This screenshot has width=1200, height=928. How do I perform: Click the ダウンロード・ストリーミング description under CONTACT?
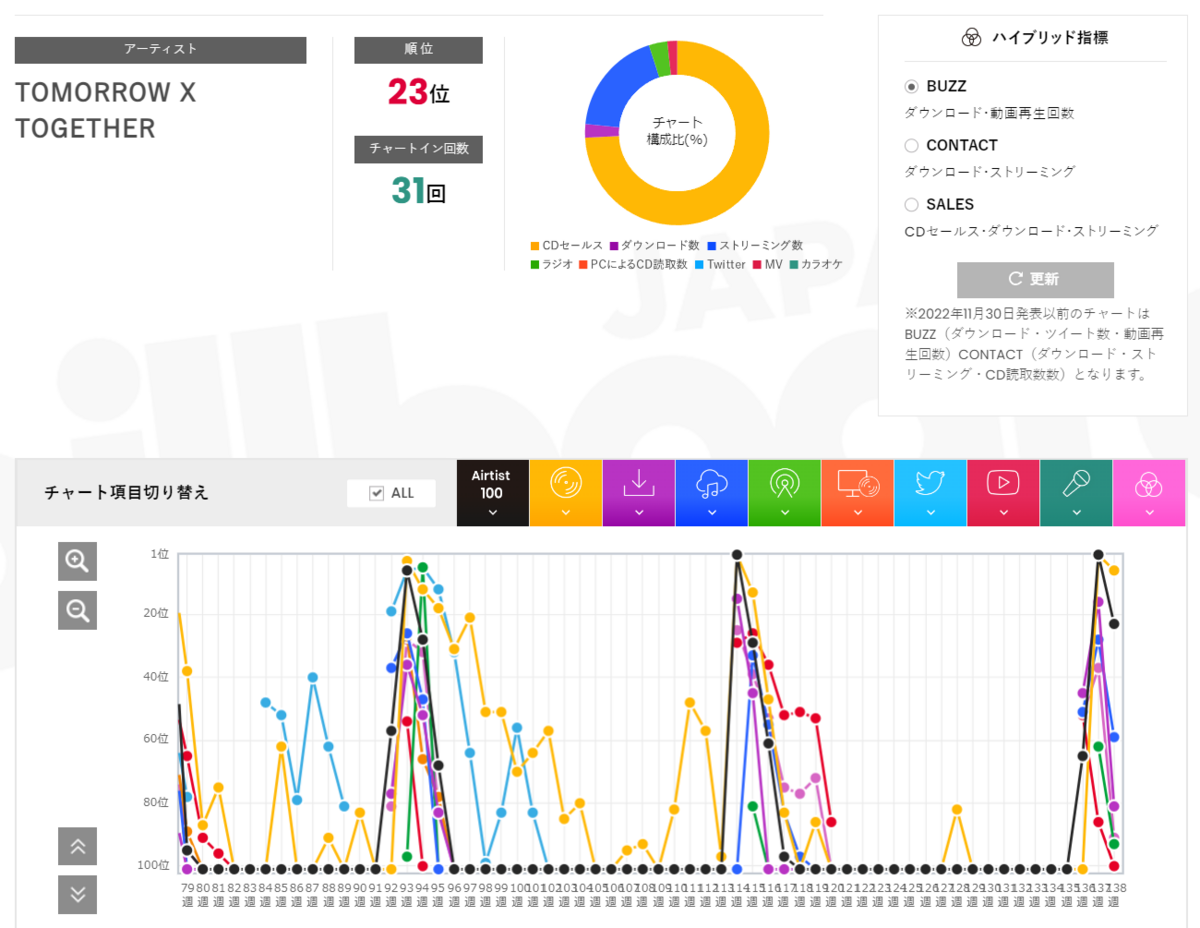pos(989,172)
